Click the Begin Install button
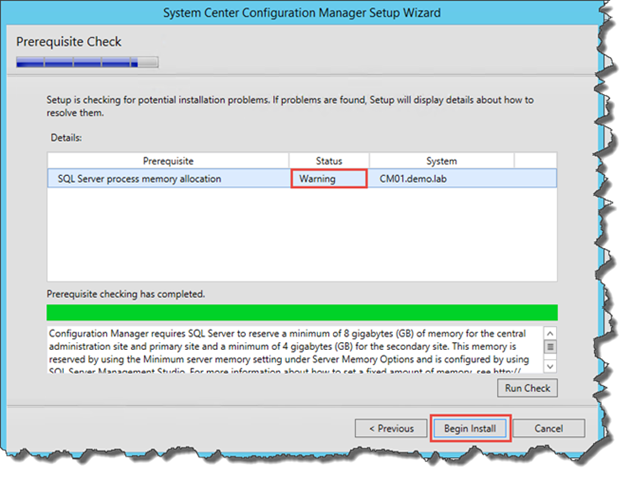Screen dimensions: 631x481 tap(470, 428)
